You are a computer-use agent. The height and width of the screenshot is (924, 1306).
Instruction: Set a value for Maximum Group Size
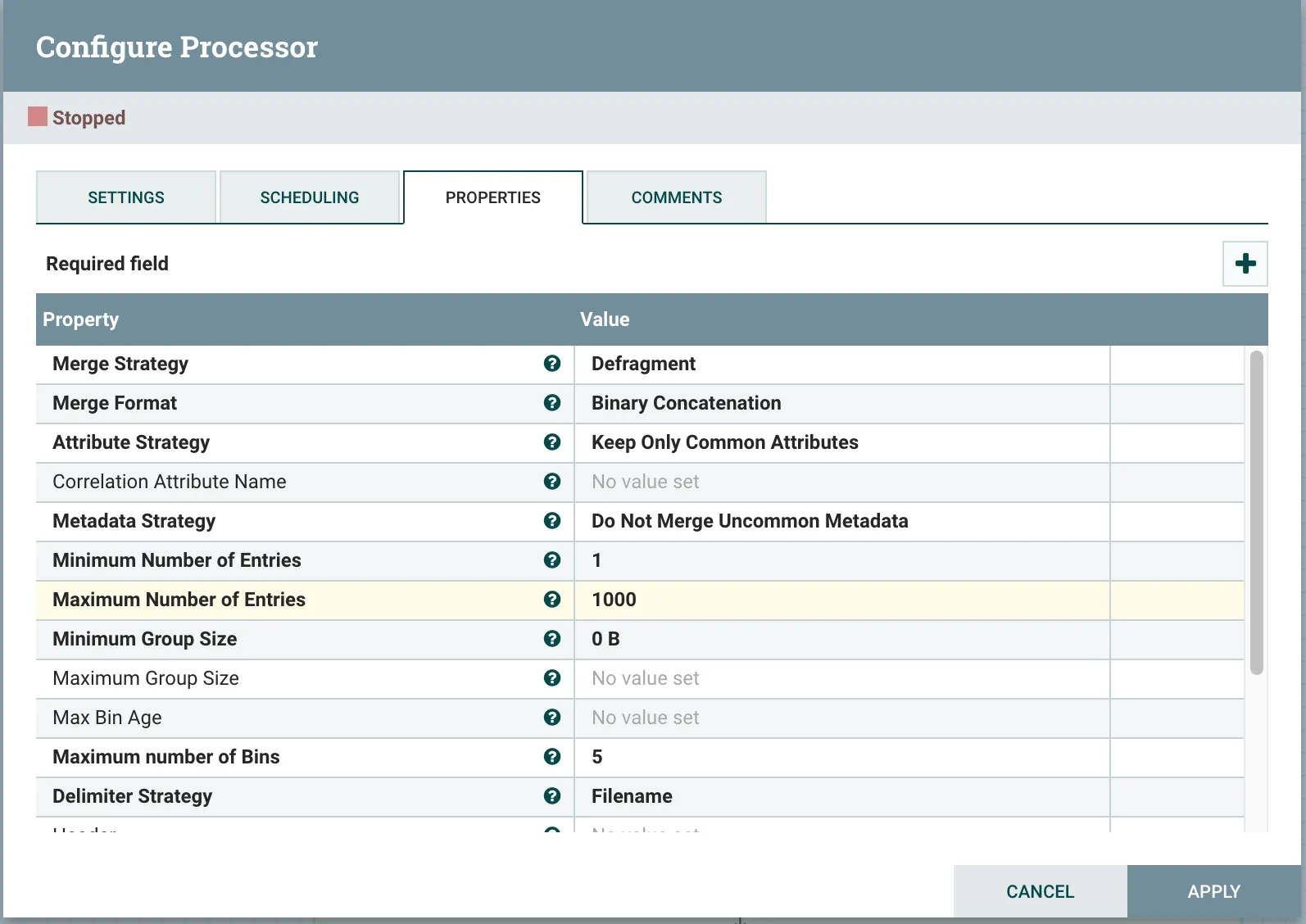tap(842, 678)
